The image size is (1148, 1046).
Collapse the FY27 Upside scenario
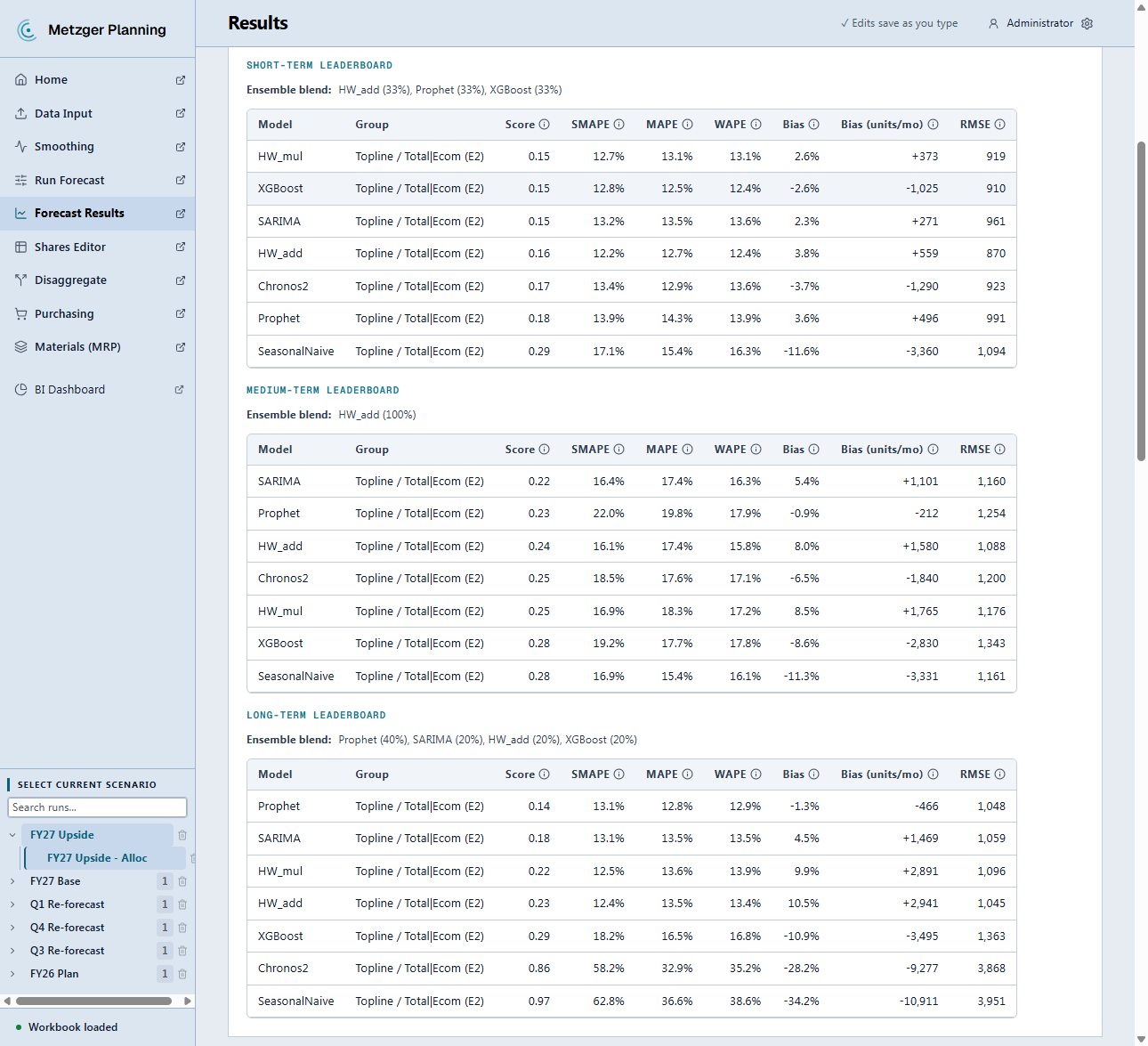(x=12, y=835)
